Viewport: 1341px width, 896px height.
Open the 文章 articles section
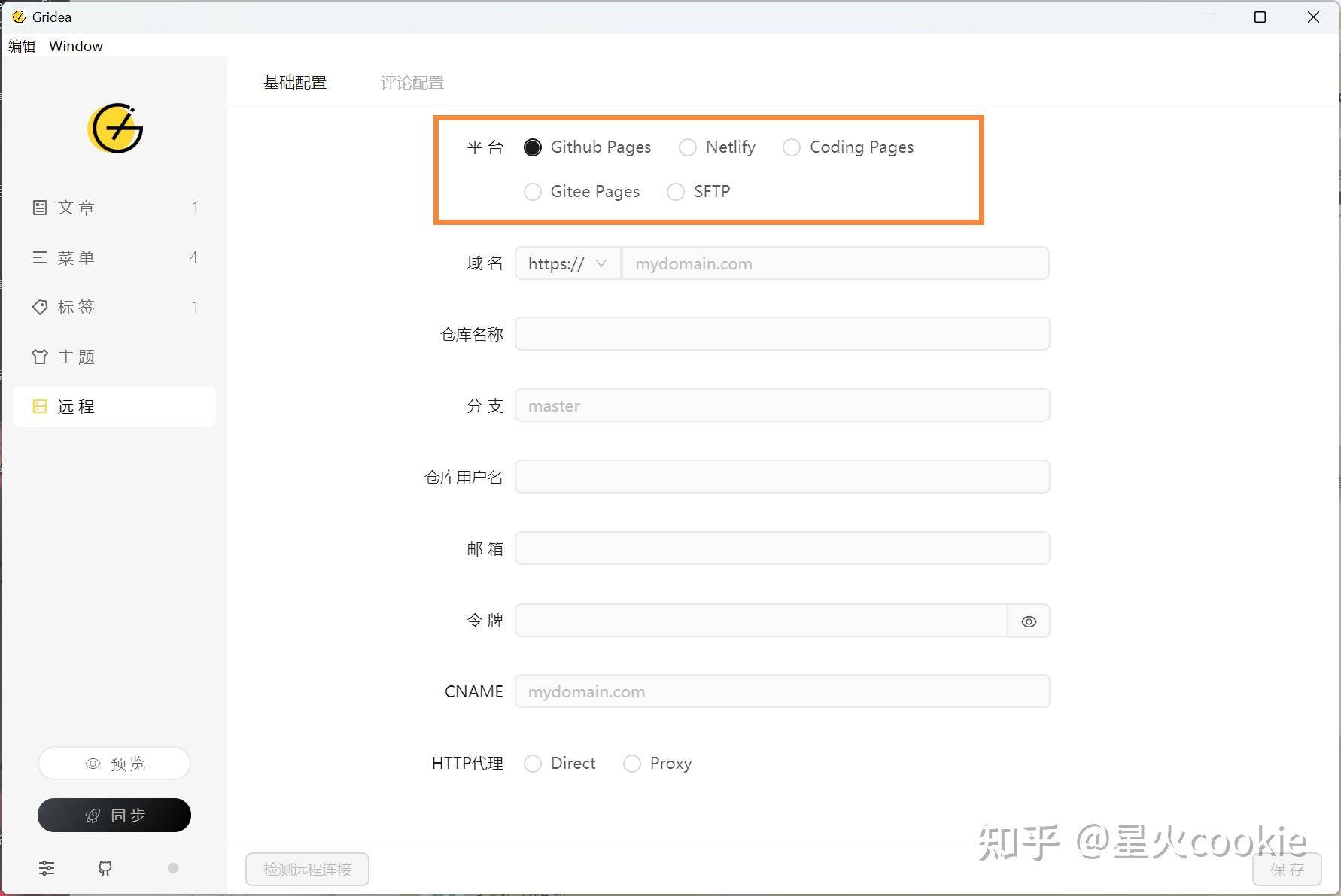(x=114, y=208)
